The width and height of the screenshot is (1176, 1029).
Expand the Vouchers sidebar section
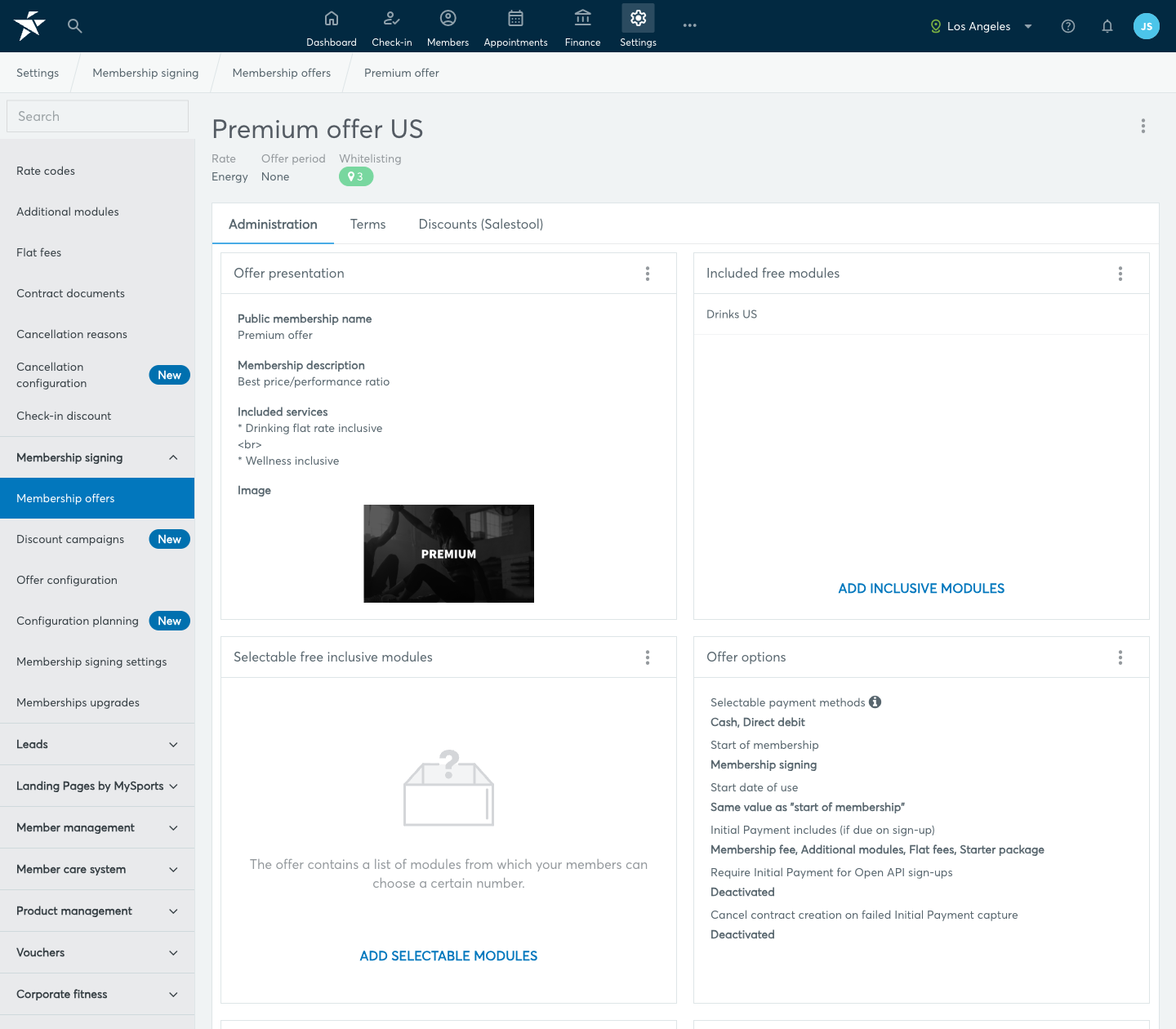tap(97, 952)
